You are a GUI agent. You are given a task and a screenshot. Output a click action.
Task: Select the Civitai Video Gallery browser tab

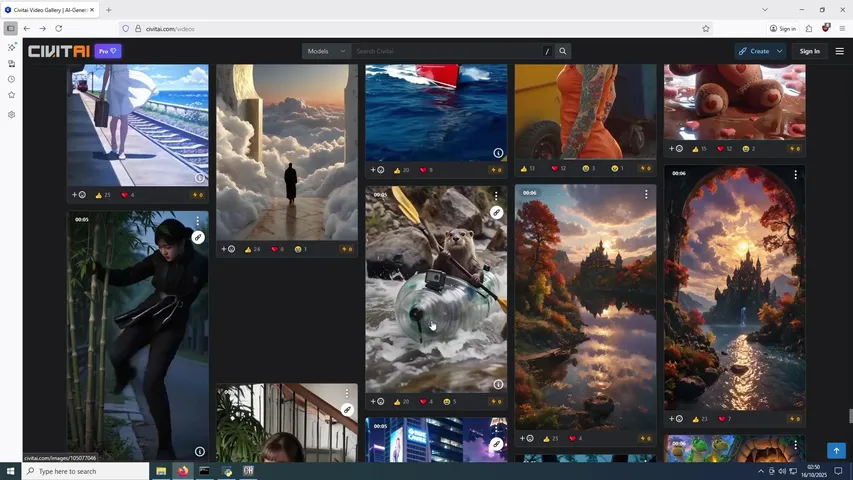[x=50, y=10]
